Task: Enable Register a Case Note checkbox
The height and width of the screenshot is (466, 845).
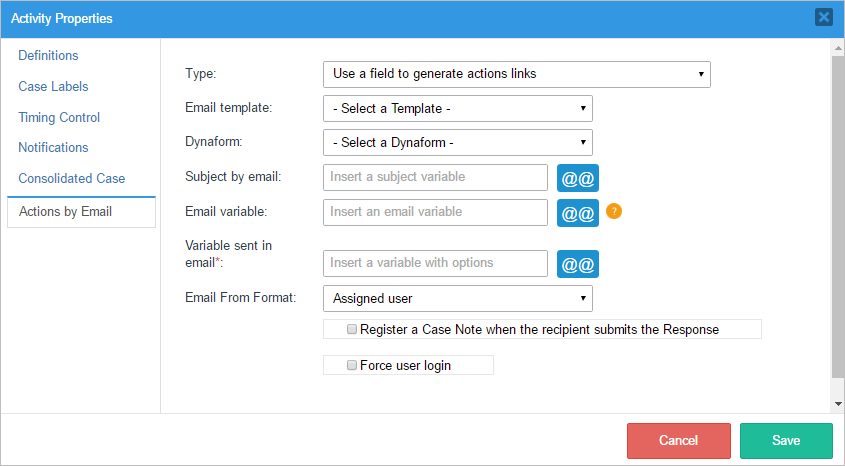Action: click(352, 329)
